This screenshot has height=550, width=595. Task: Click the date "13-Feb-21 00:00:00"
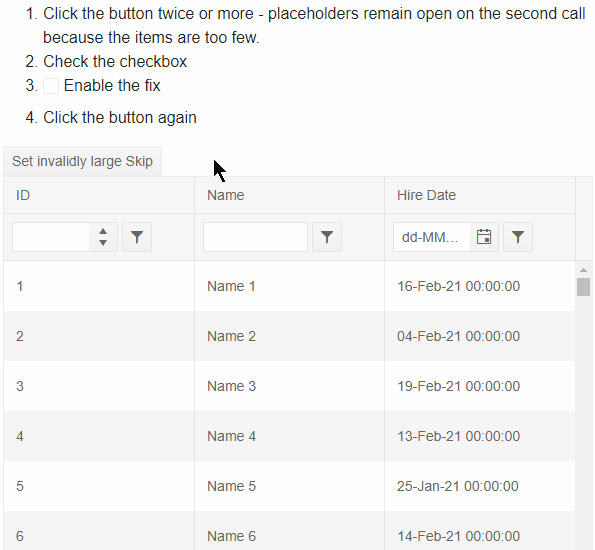[458, 436]
